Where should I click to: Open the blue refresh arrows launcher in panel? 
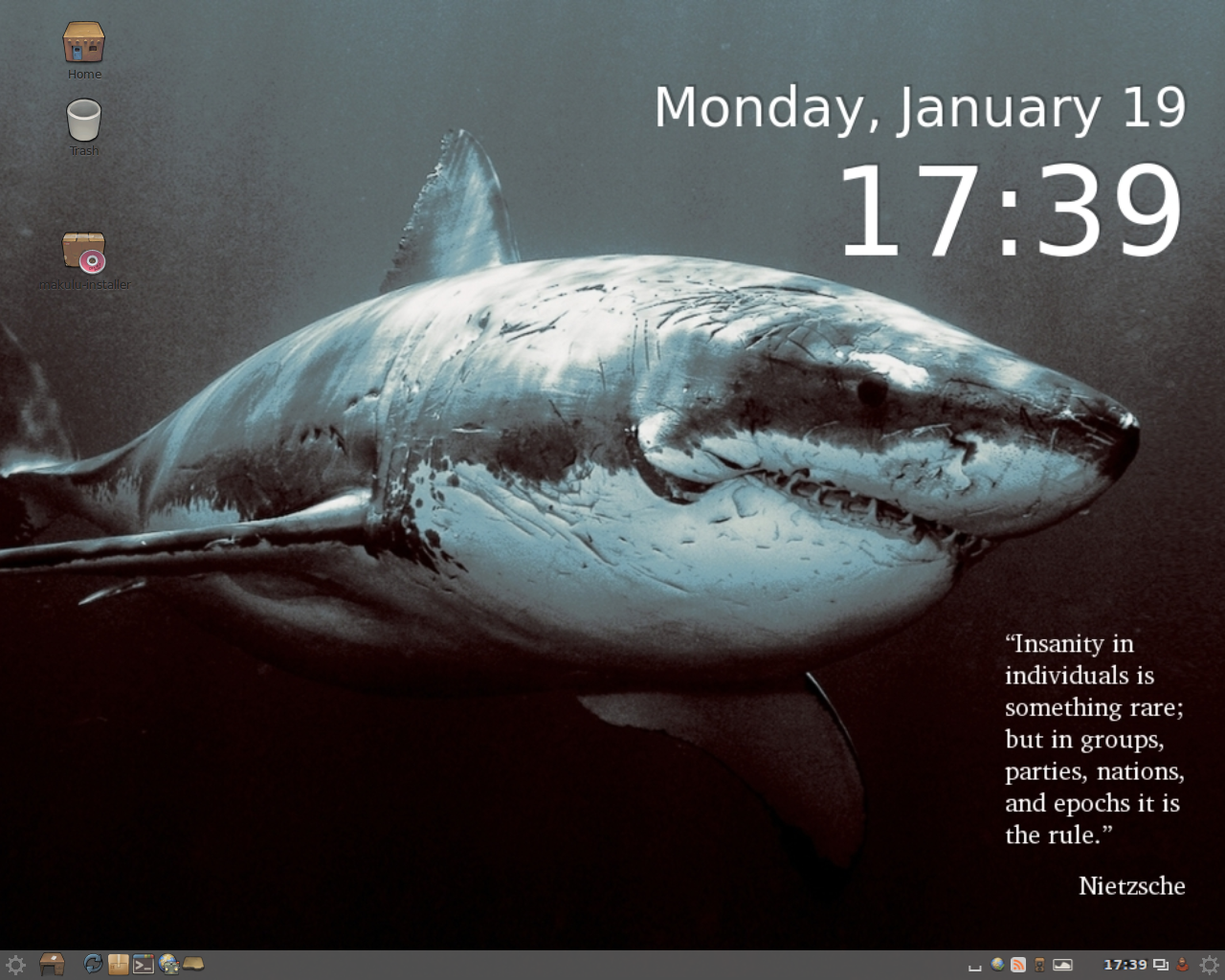(93, 965)
